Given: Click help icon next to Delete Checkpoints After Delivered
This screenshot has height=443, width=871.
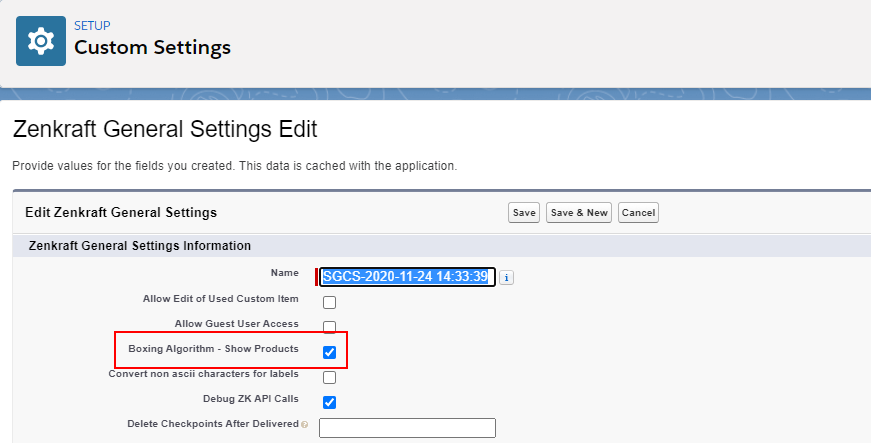Looking at the screenshot, I should pos(304,425).
